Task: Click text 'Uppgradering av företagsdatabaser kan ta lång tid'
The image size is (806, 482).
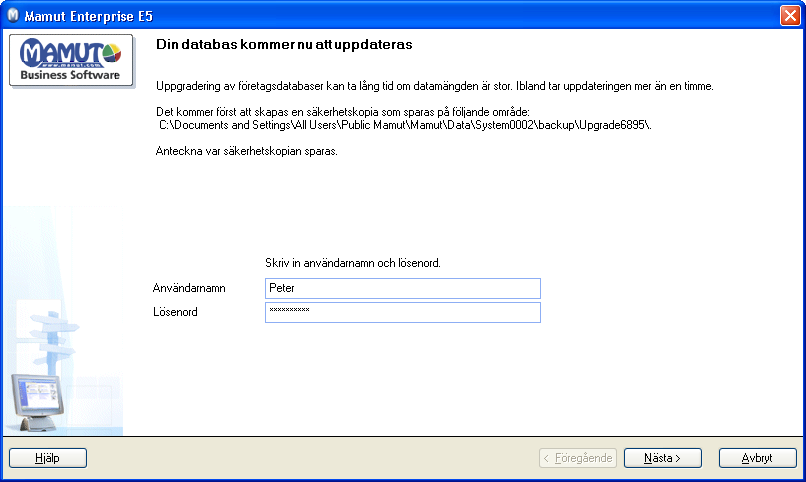Action: coord(274,86)
